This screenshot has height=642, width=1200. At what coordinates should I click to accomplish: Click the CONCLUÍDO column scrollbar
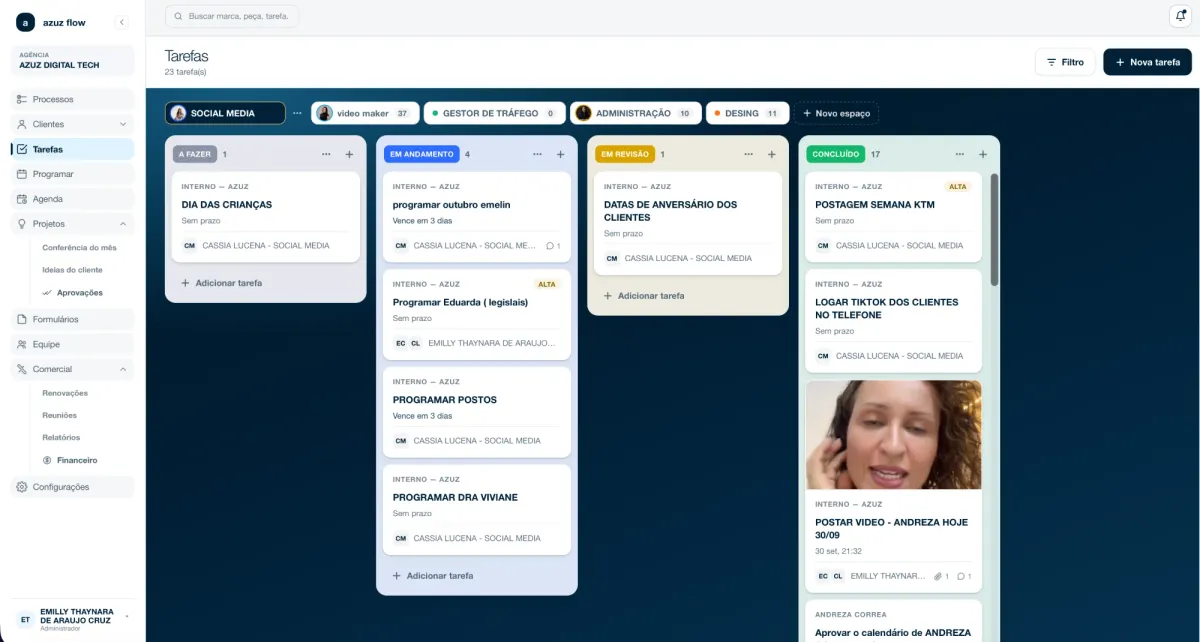point(994,230)
